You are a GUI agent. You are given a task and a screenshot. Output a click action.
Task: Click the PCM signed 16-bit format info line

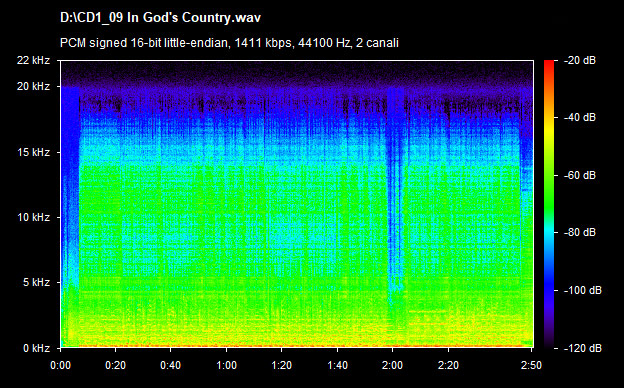coord(229,43)
